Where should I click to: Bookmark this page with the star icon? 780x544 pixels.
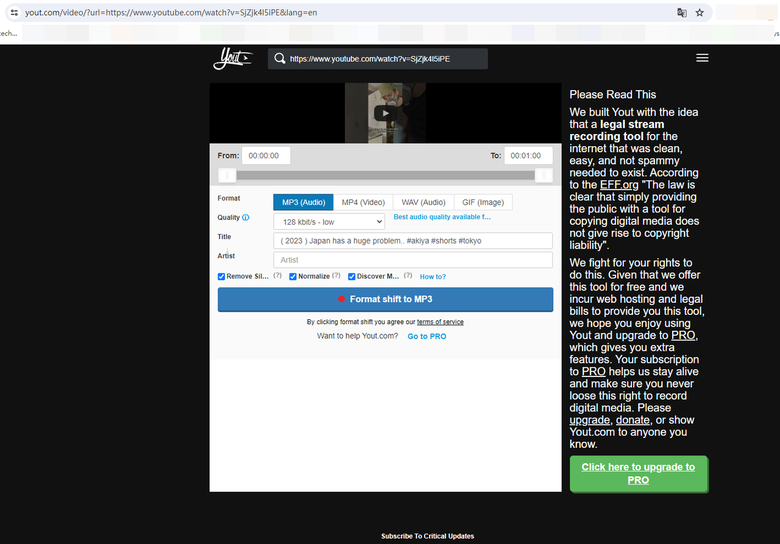[699, 12]
